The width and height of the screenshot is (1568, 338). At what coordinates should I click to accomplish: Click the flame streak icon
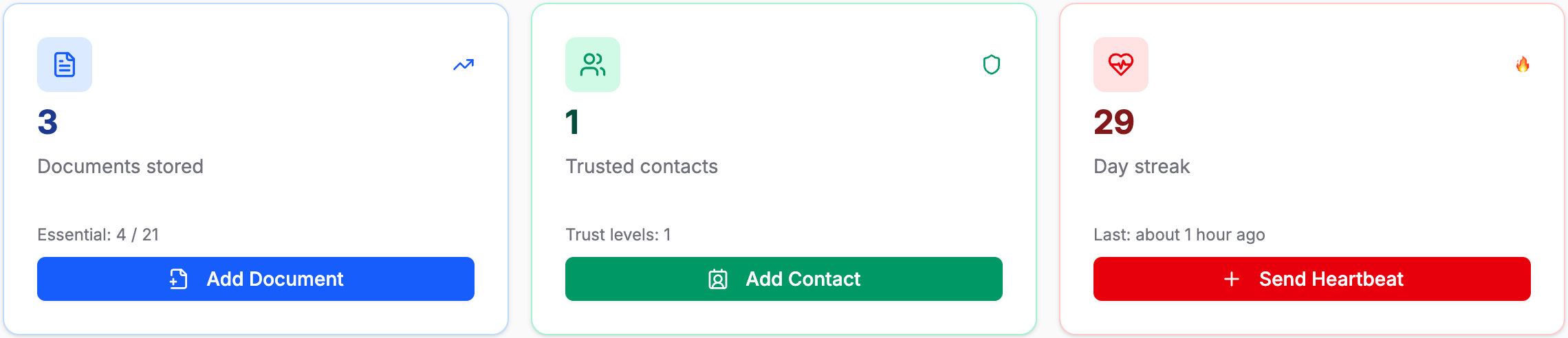click(x=1523, y=65)
